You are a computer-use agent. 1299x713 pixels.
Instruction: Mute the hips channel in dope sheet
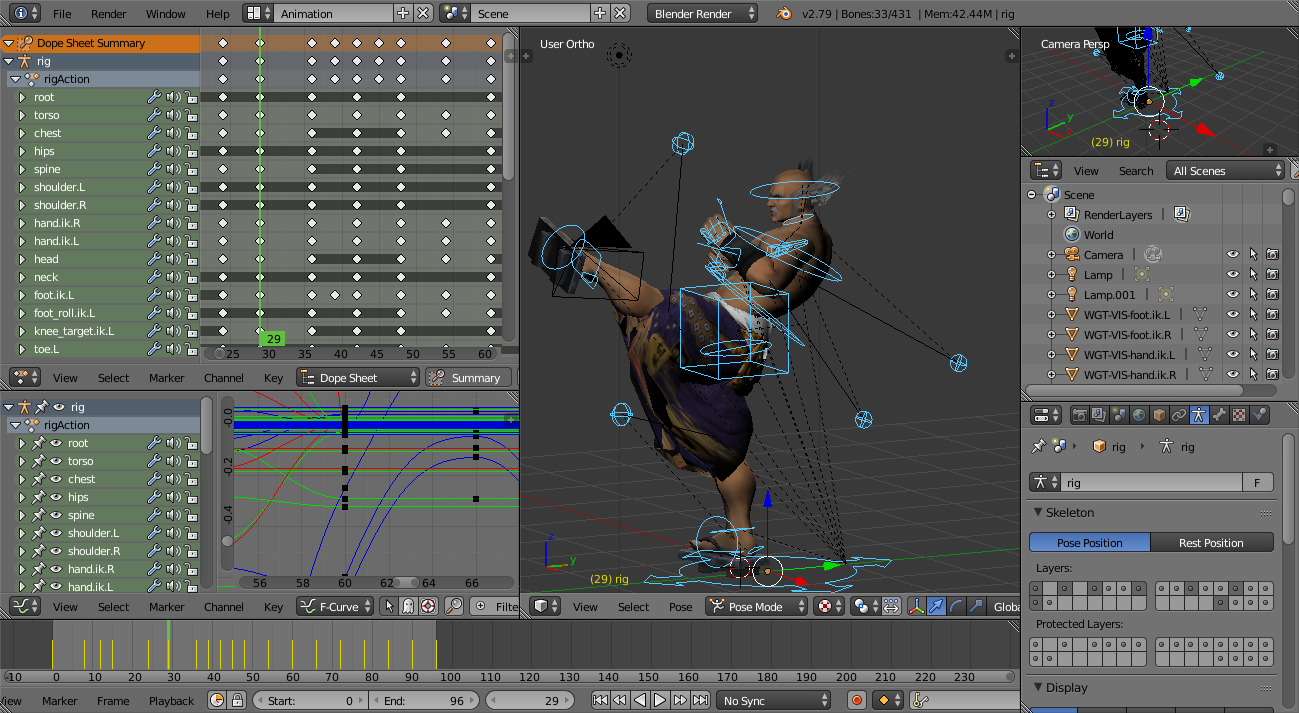(172, 151)
